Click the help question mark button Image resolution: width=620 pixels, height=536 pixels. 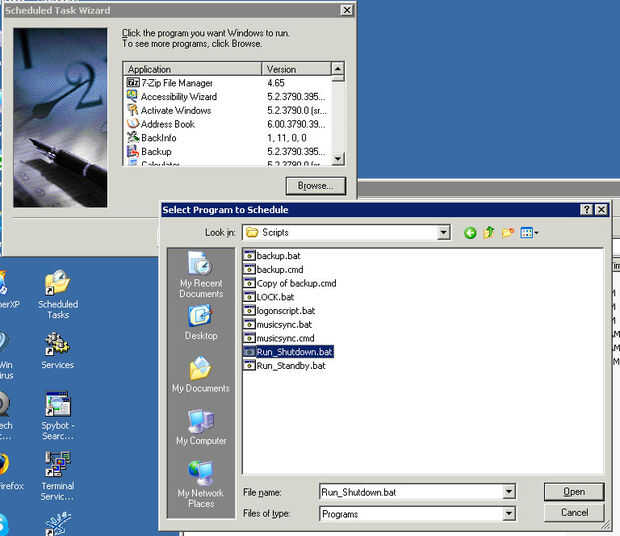pos(587,209)
